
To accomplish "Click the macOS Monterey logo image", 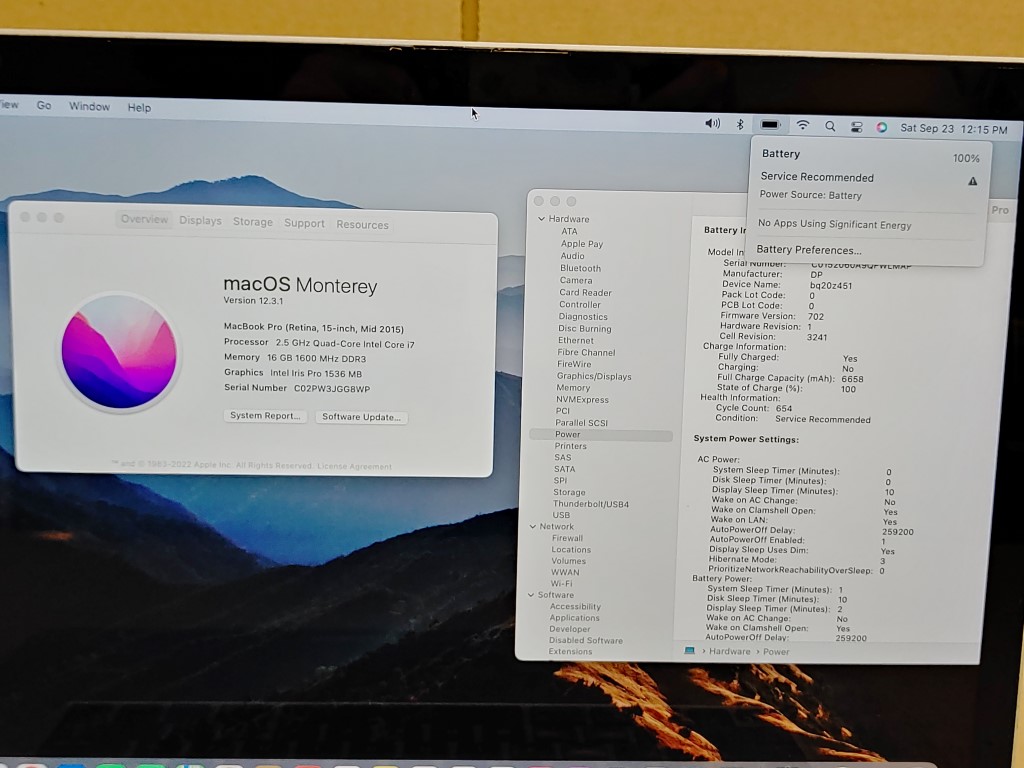I will click(119, 351).
